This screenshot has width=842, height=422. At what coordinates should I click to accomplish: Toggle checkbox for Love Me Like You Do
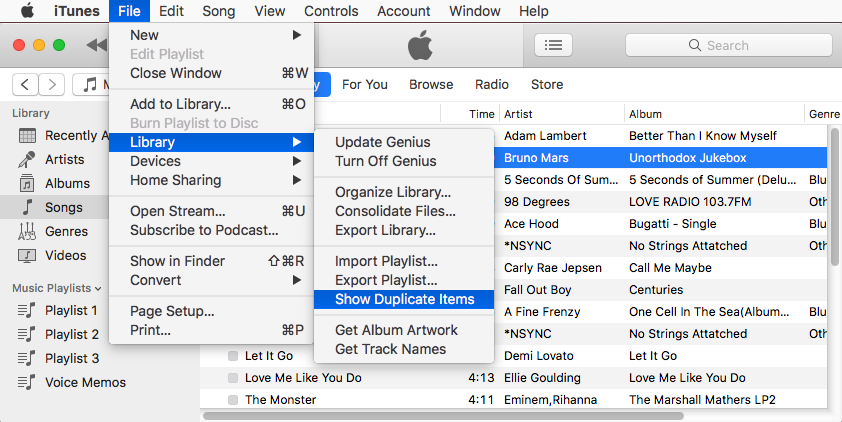(x=233, y=379)
